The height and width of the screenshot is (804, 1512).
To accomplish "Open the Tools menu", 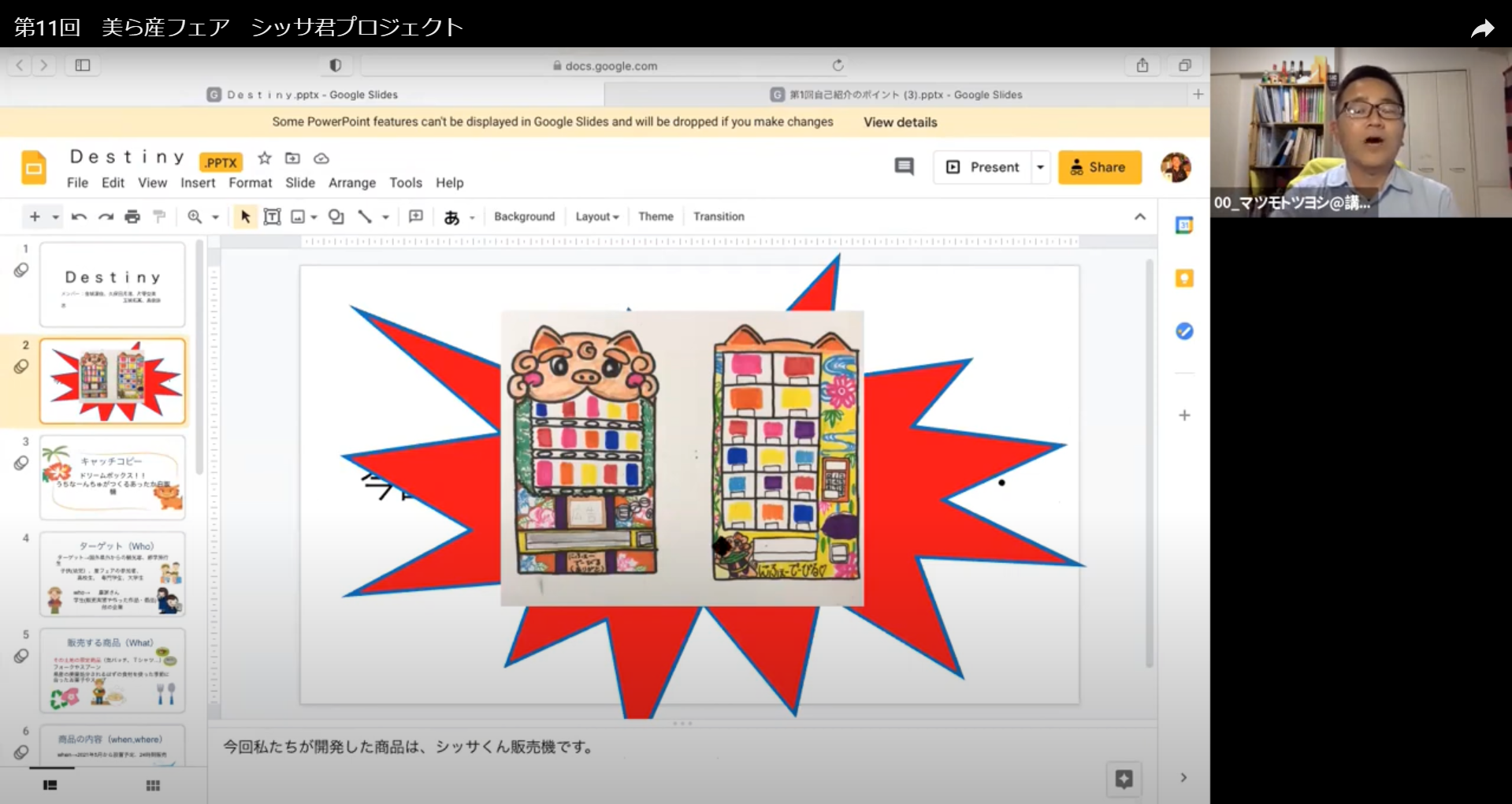I will tap(406, 183).
